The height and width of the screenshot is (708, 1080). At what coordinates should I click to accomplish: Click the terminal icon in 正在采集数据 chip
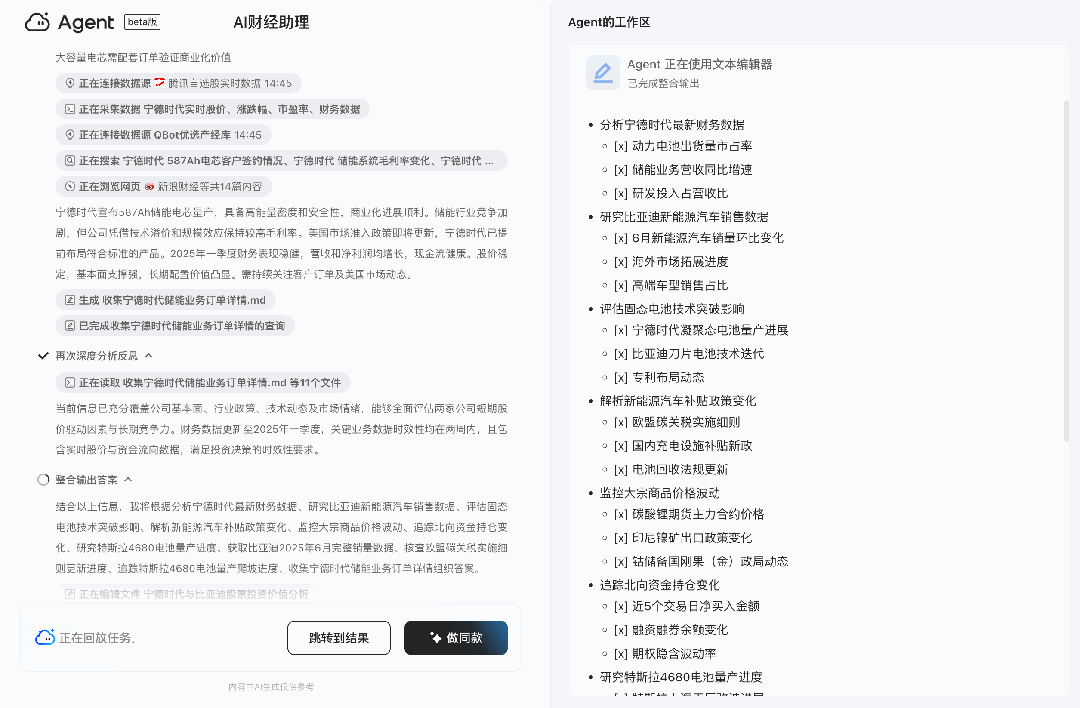tap(70, 109)
